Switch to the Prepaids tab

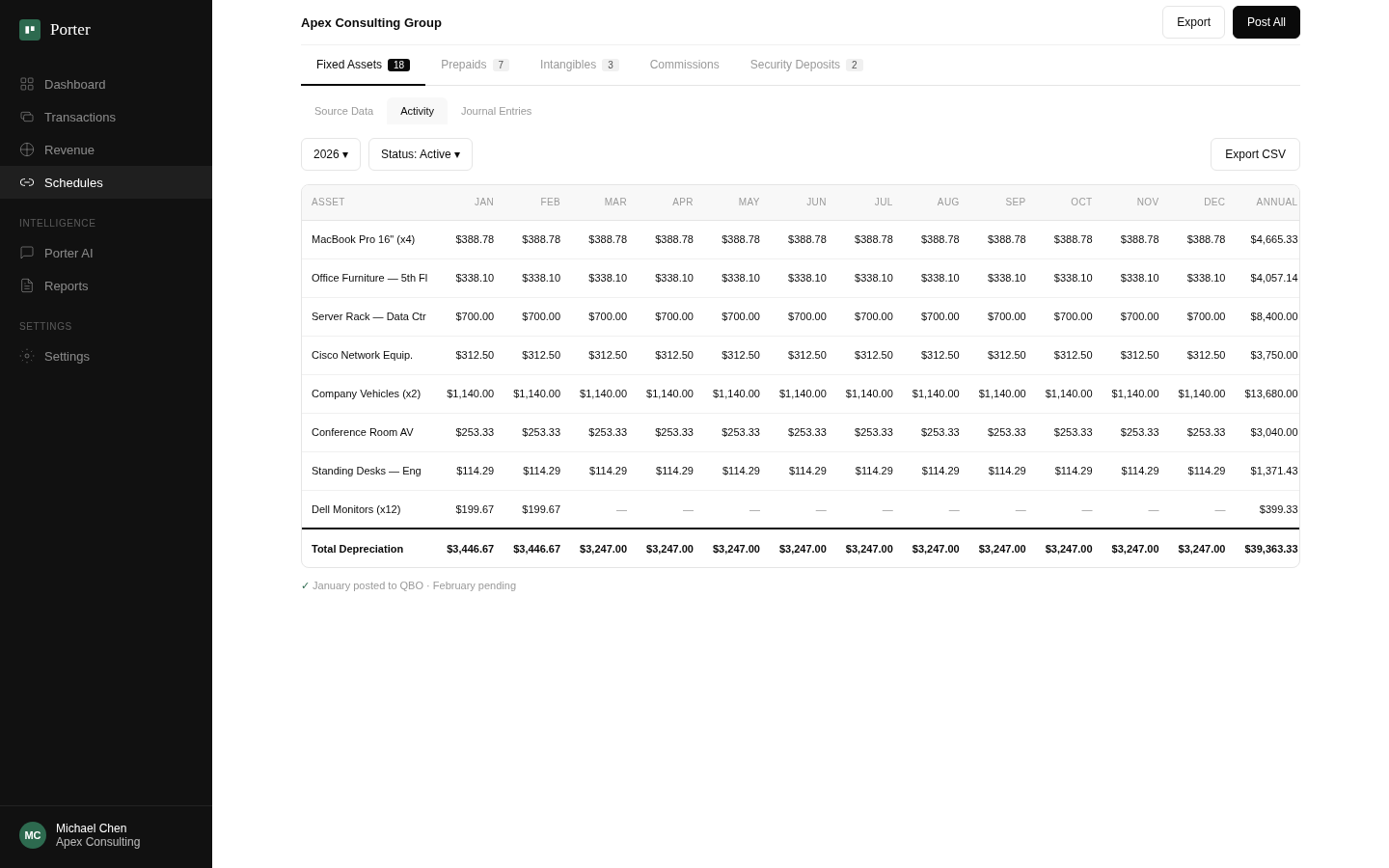(x=464, y=65)
